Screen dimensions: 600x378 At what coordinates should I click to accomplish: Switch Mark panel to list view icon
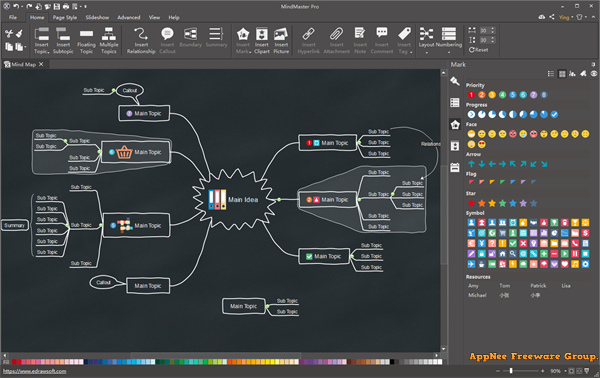(551, 74)
